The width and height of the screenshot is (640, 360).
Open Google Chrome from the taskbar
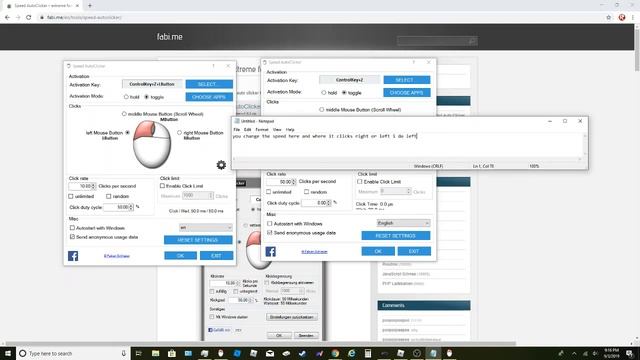click(x=335, y=353)
